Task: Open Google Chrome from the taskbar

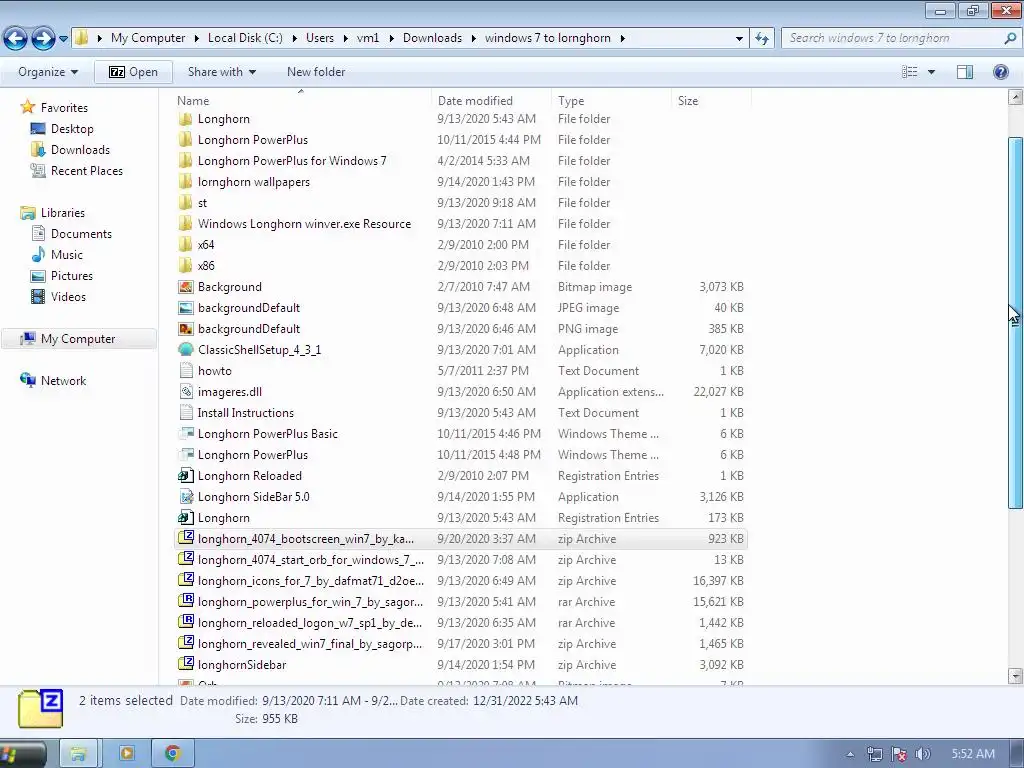Action: click(172, 754)
